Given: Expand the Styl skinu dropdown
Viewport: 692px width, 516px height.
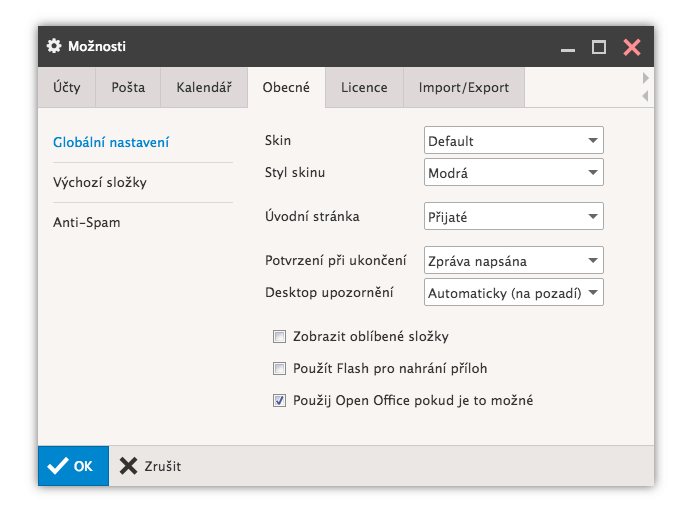Looking at the screenshot, I should [x=513, y=173].
